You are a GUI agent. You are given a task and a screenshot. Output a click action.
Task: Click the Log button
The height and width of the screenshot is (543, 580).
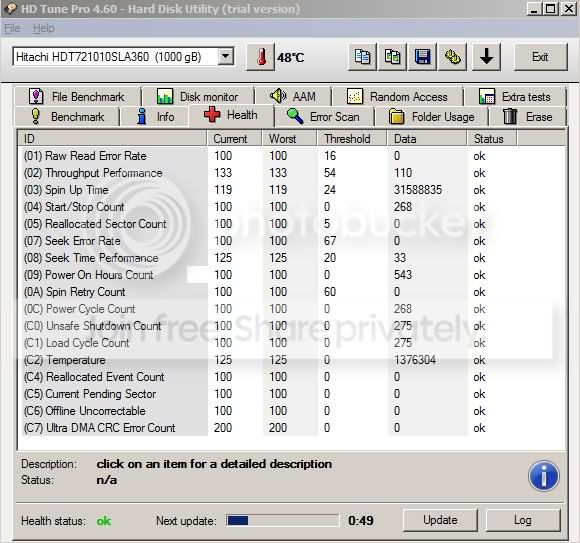tap(523, 520)
